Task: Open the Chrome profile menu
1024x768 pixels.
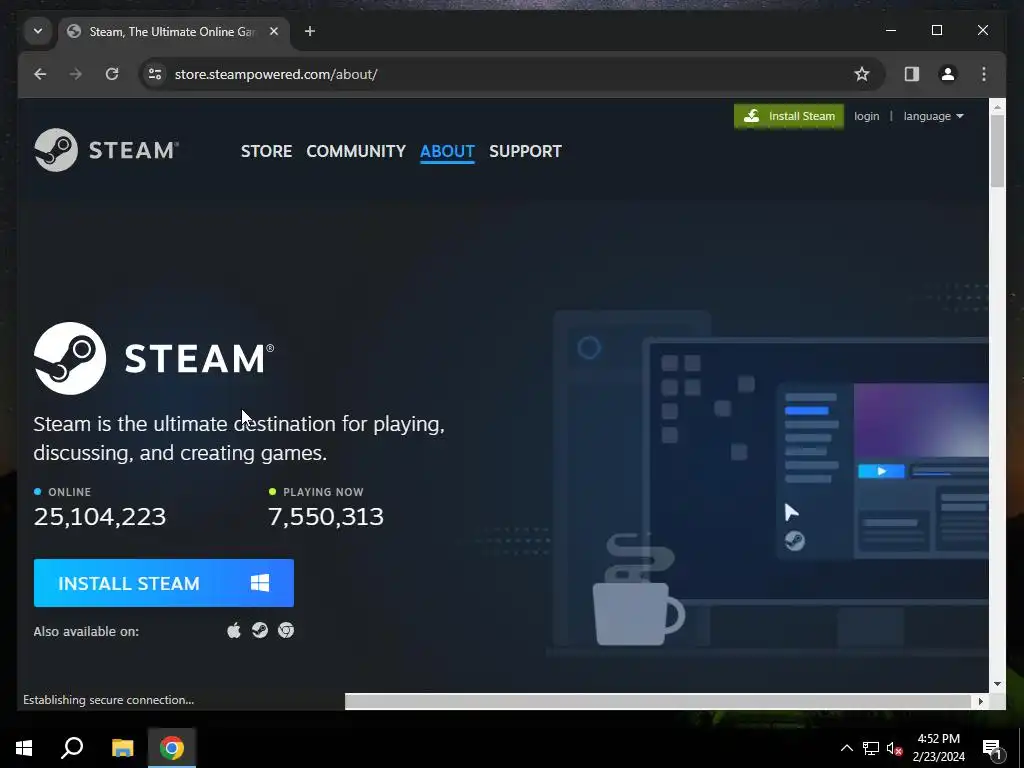Action: pyautogui.click(x=948, y=74)
